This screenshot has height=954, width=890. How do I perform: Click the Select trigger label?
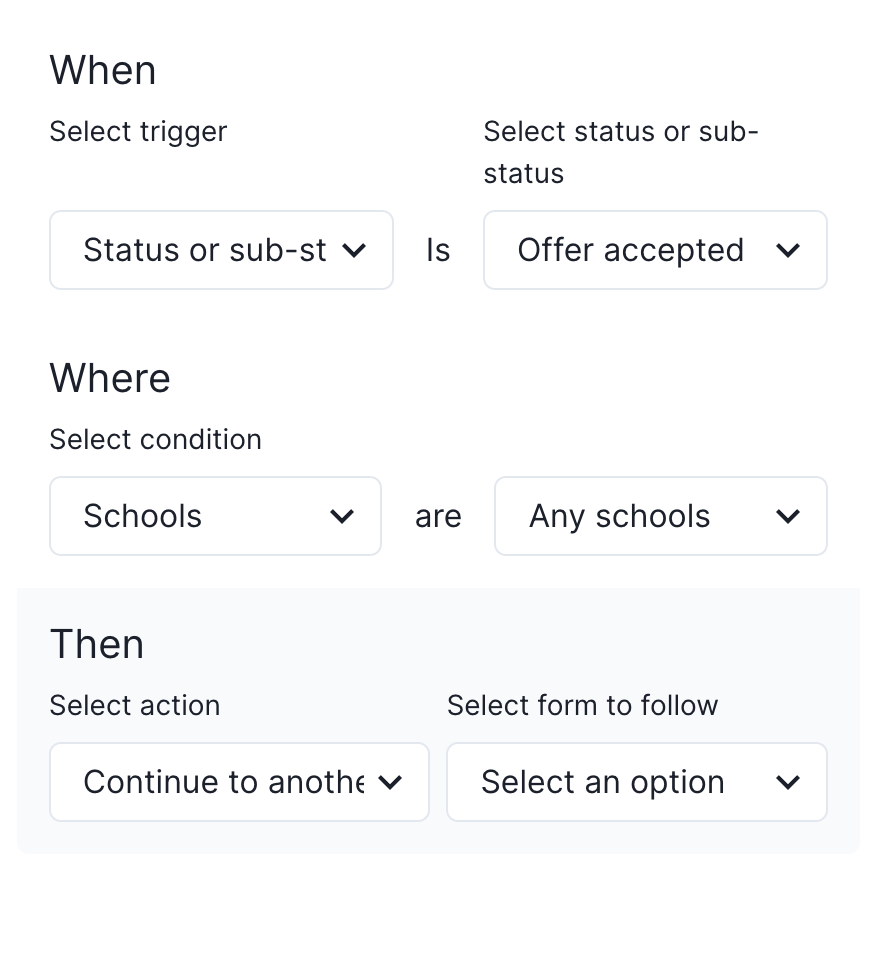tap(138, 132)
